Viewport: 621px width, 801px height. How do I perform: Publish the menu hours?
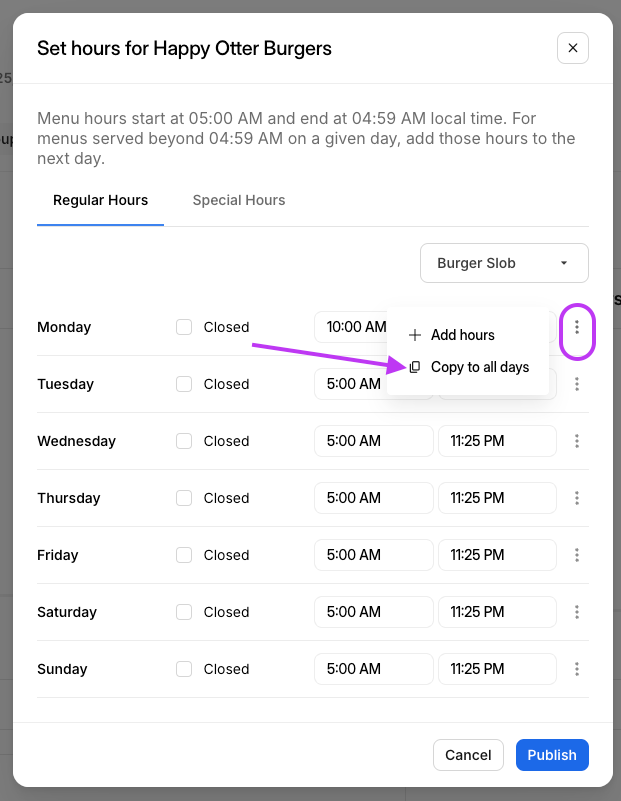pyautogui.click(x=552, y=755)
